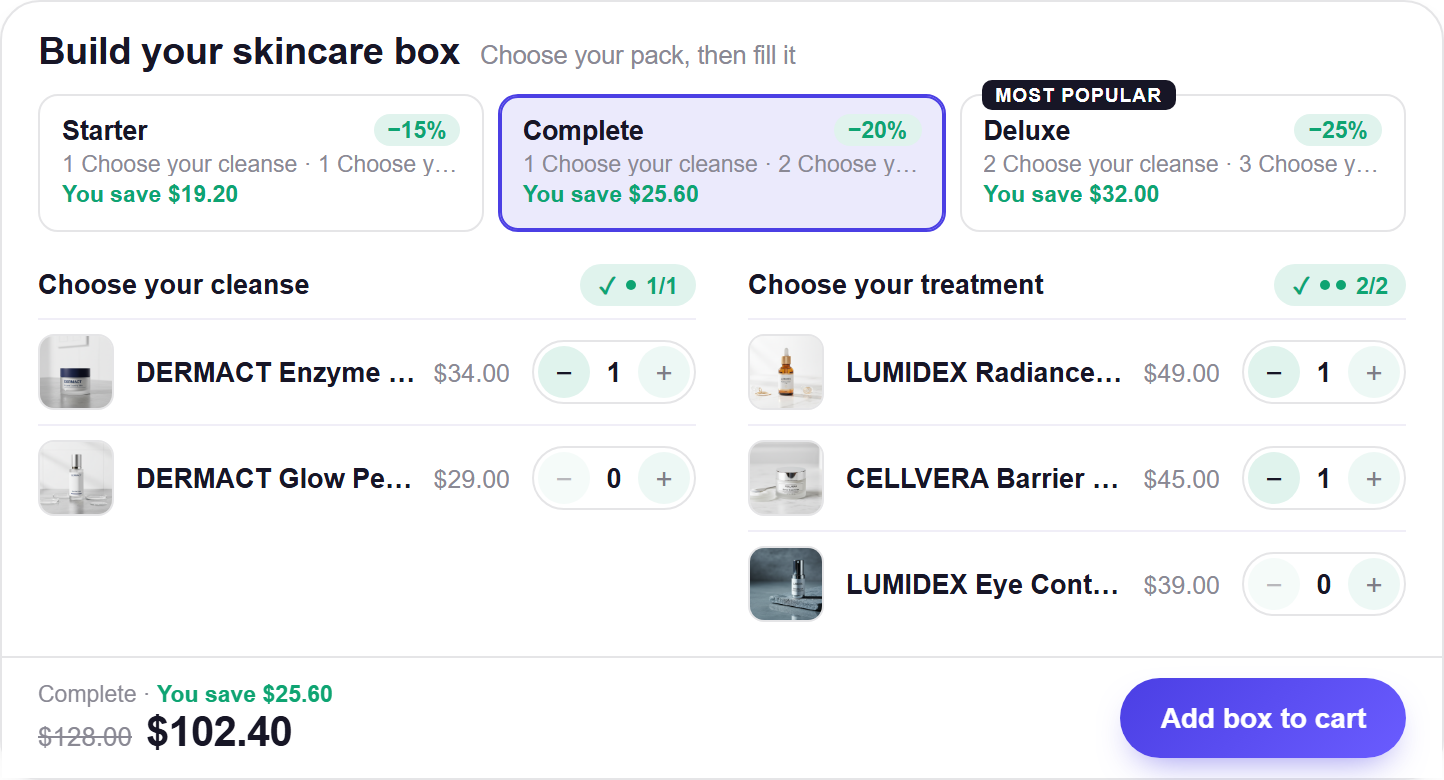Remove one LUMIDEX Radiance item
Image resolution: width=1444 pixels, height=780 pixels.
1274,373
